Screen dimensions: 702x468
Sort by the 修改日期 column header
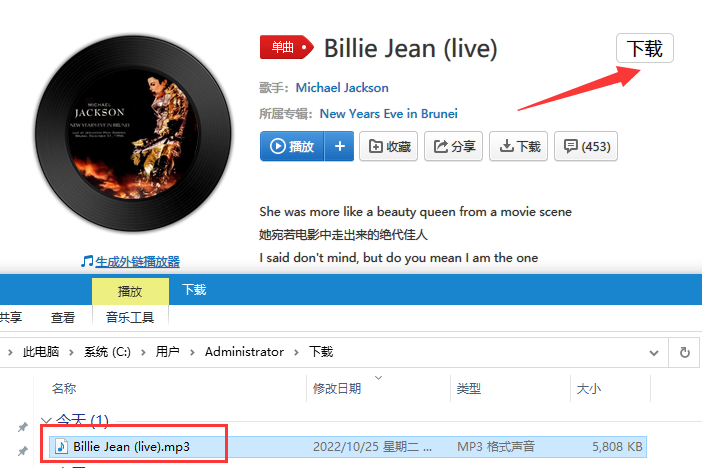coord(337,388)
